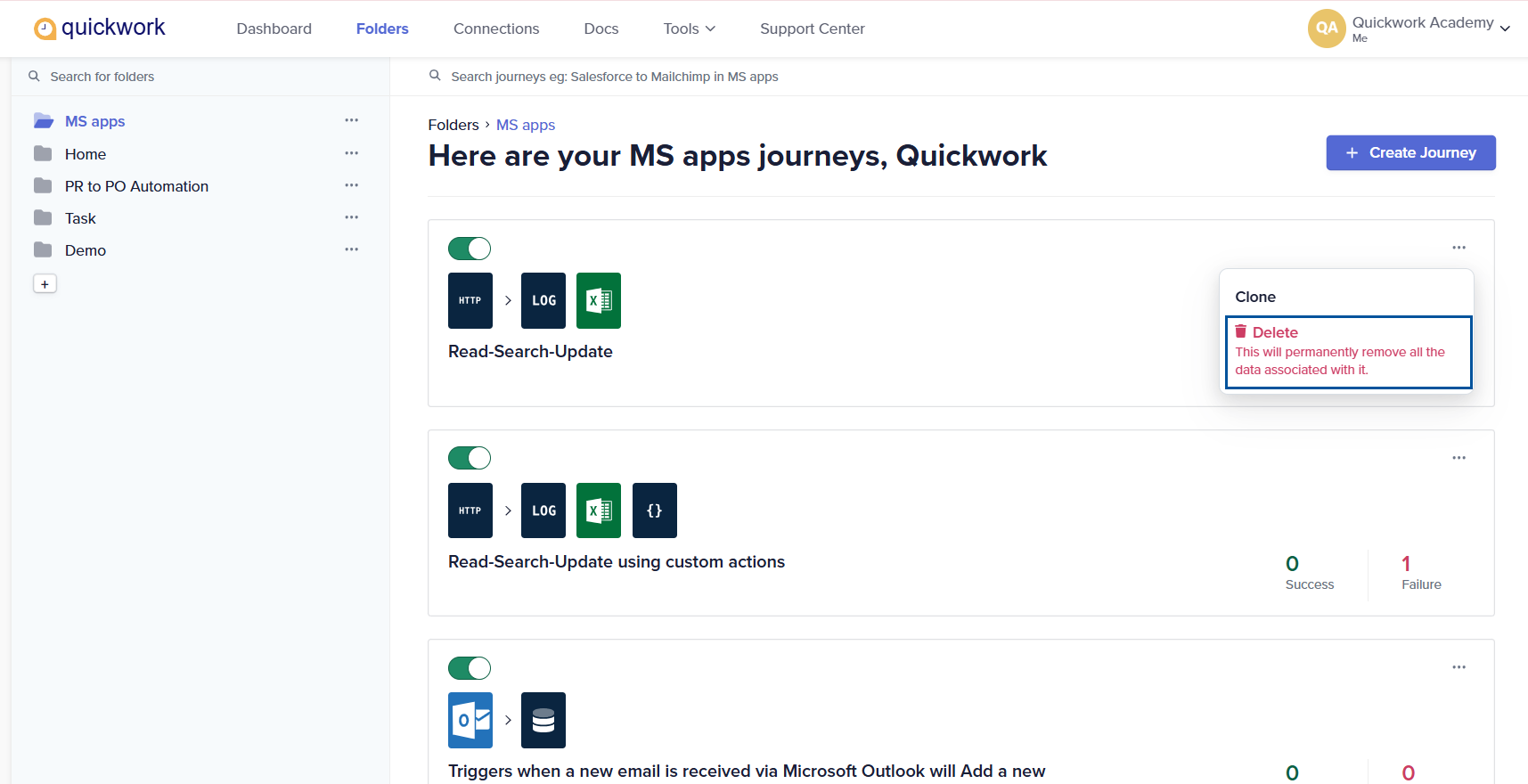
Task: Click the QA profile avatar
Action: point(1327,28)
